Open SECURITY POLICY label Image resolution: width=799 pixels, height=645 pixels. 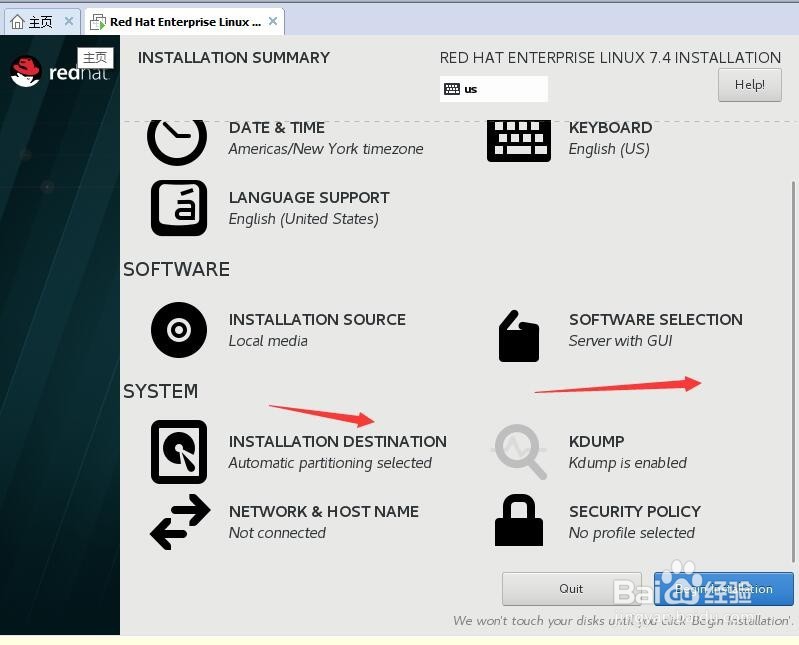tap(635, 512)
